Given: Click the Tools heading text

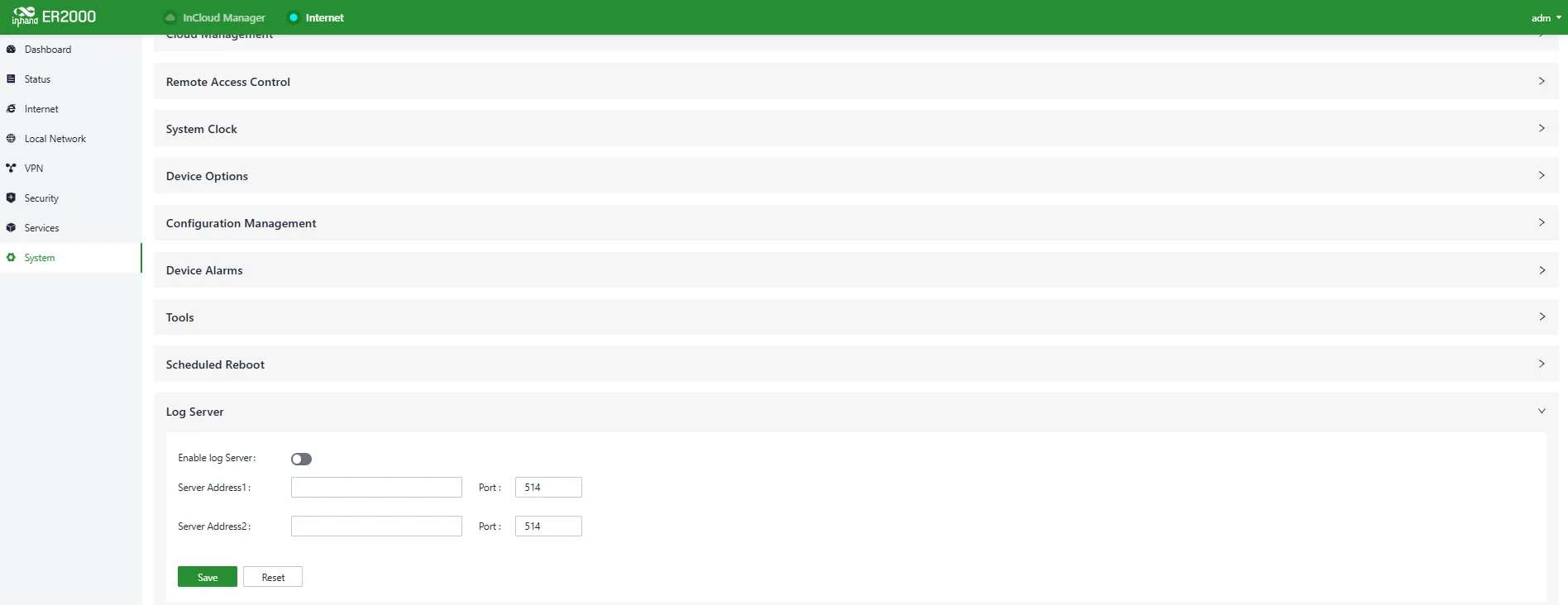Looking at the screenshot, I should point(180,317).
